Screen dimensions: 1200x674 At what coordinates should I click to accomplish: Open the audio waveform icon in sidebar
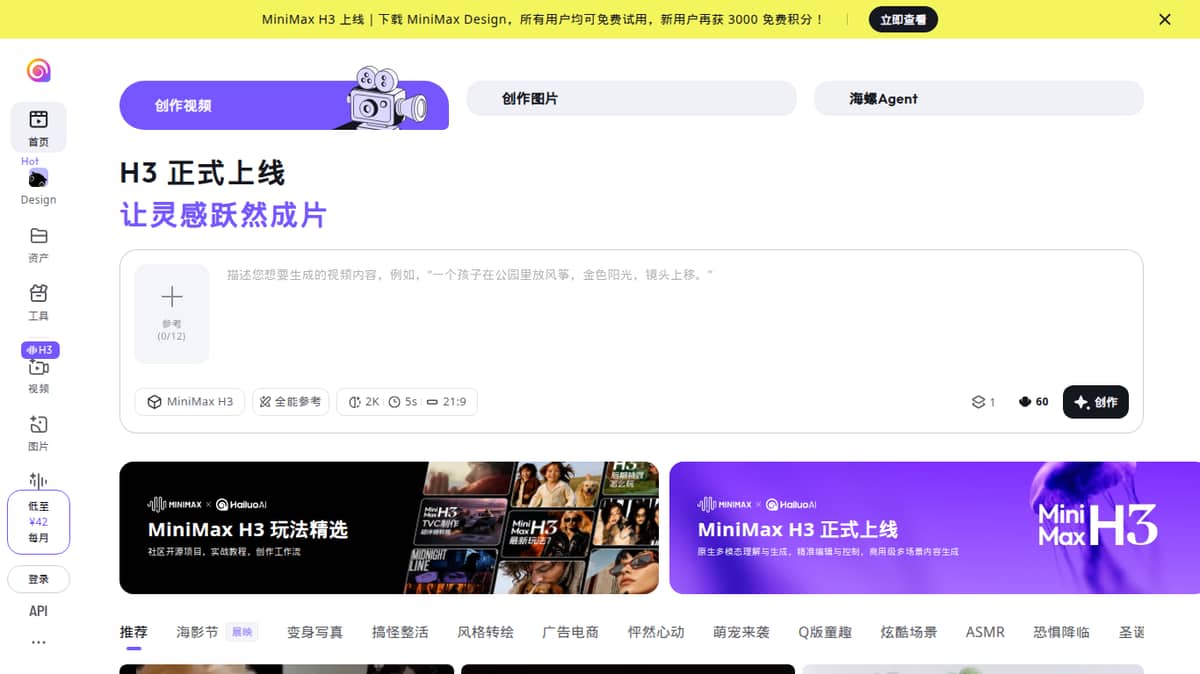pyautogui.click(x=38, y=480)
